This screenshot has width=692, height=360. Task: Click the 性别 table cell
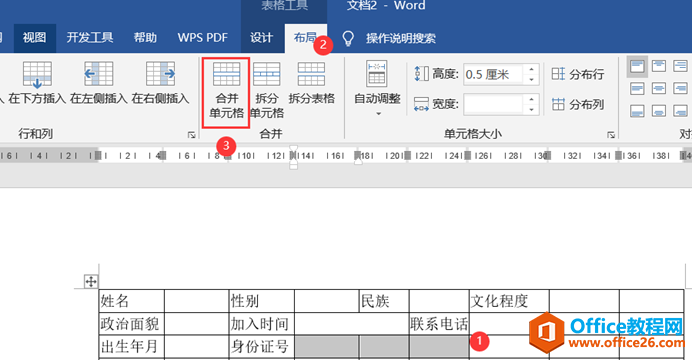click(262, 301)
